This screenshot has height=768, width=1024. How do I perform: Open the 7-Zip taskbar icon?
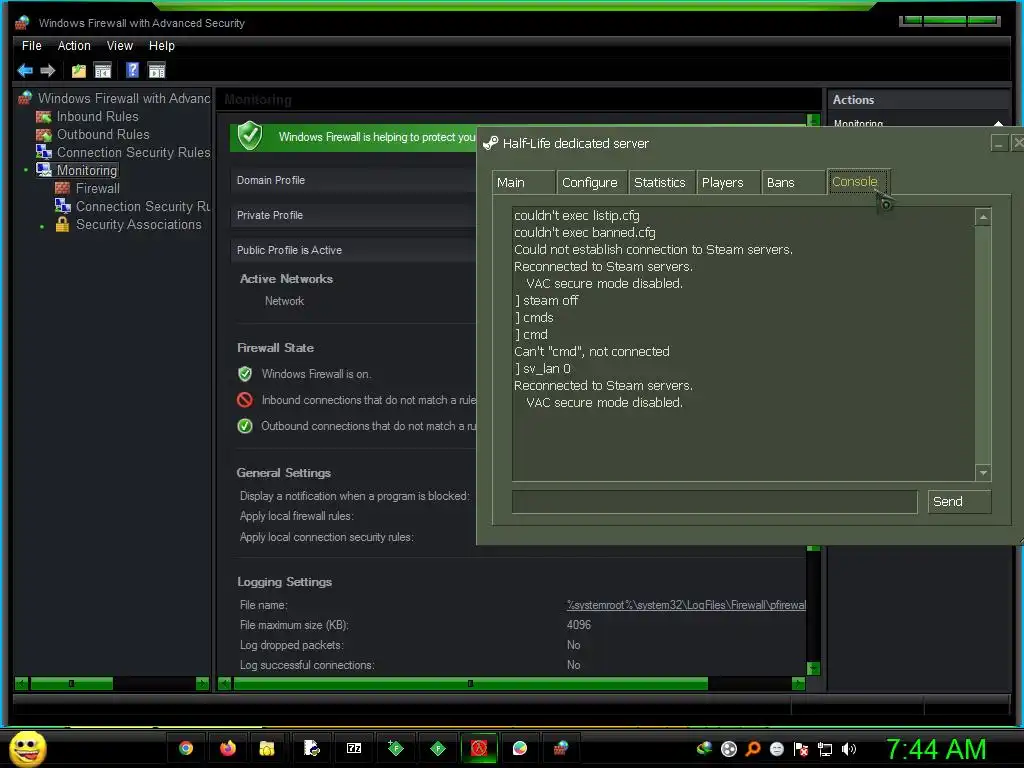pos(354,748)
